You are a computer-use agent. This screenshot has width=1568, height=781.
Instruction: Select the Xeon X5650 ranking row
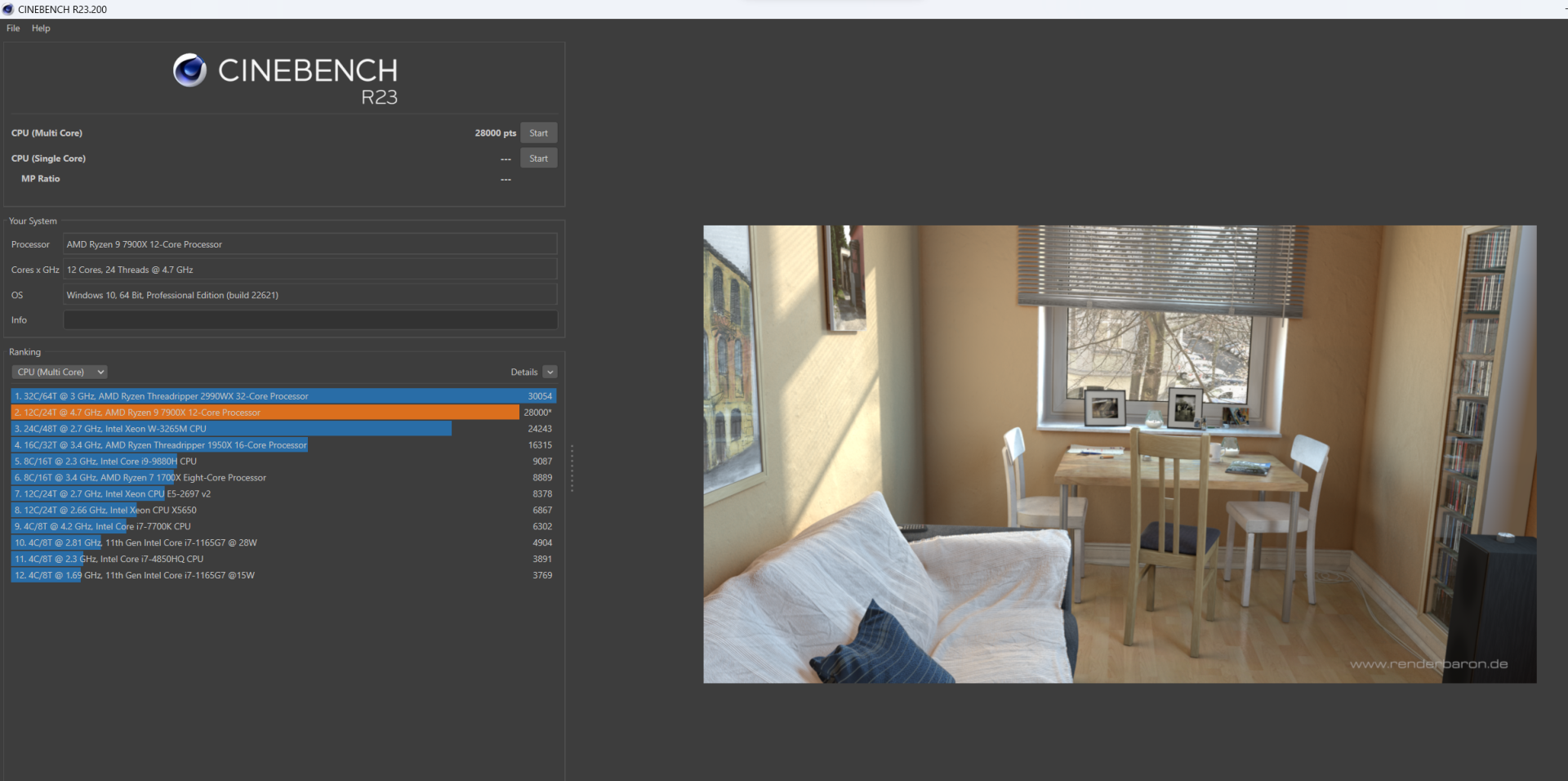coord(284,511)
